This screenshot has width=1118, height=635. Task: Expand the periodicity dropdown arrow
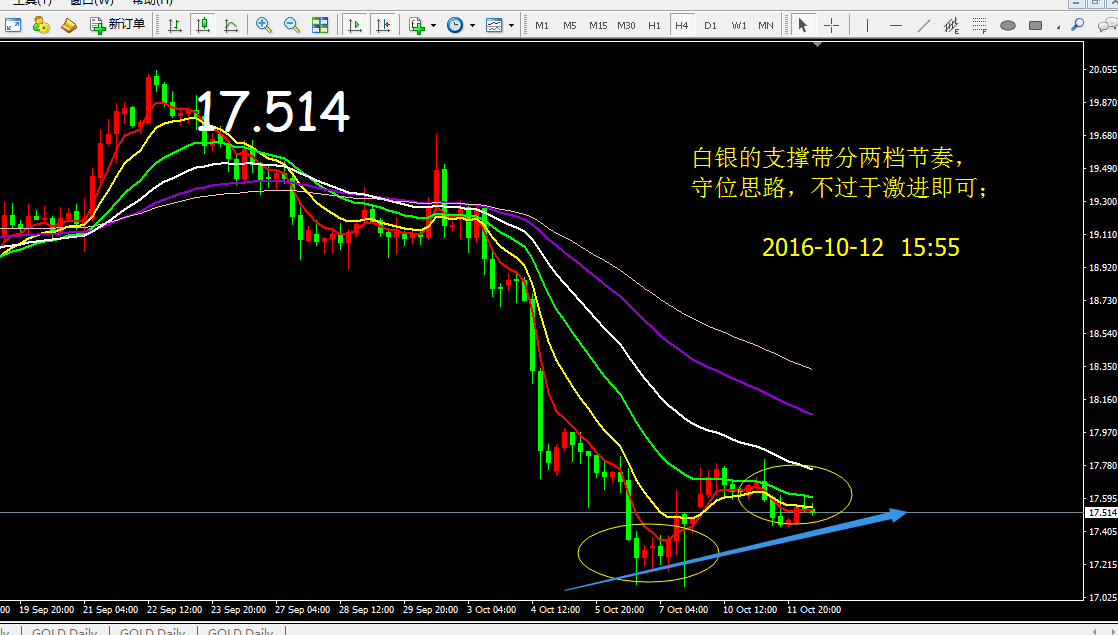coord(472,26)
